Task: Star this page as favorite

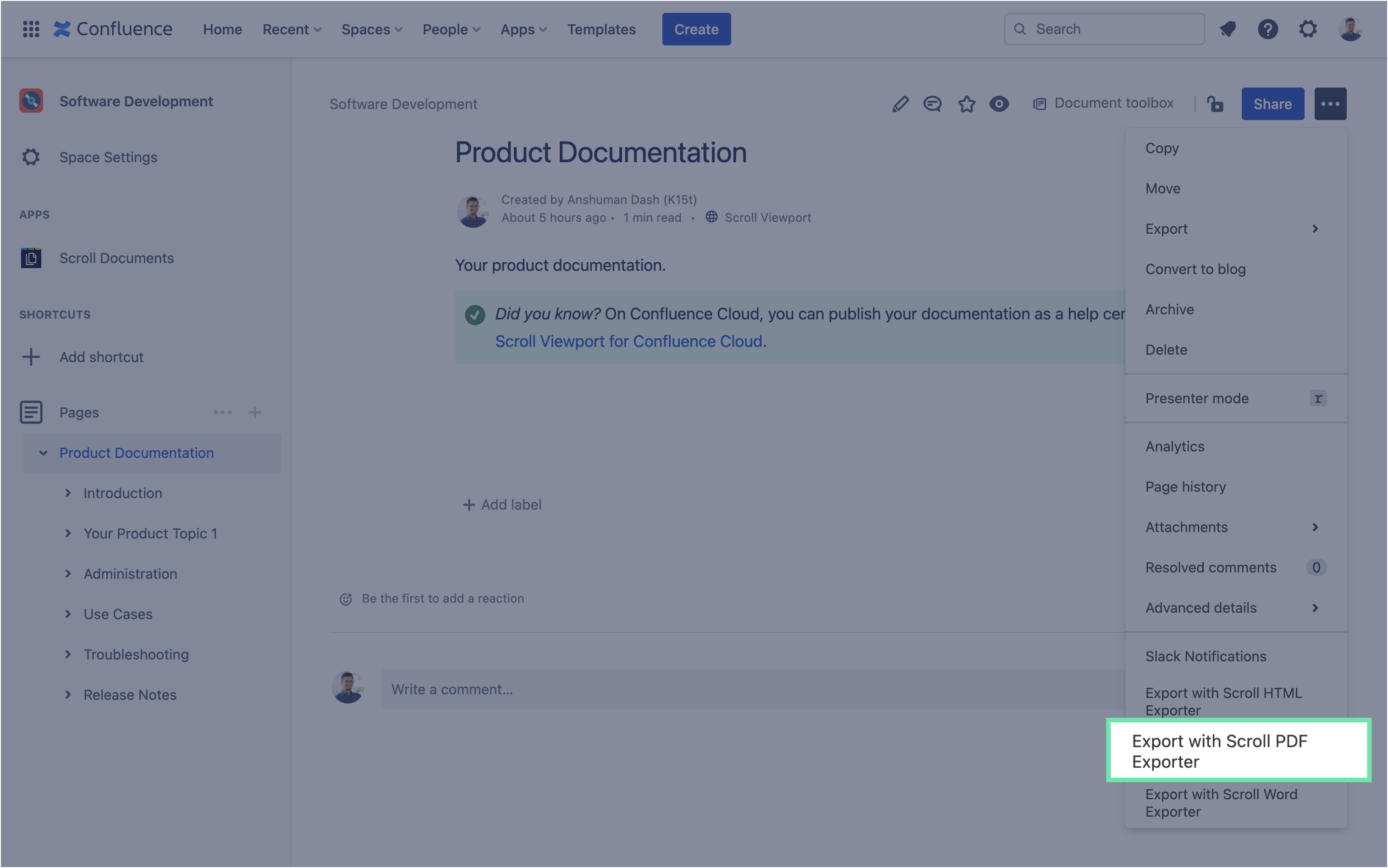Action: tap(967, 104)
